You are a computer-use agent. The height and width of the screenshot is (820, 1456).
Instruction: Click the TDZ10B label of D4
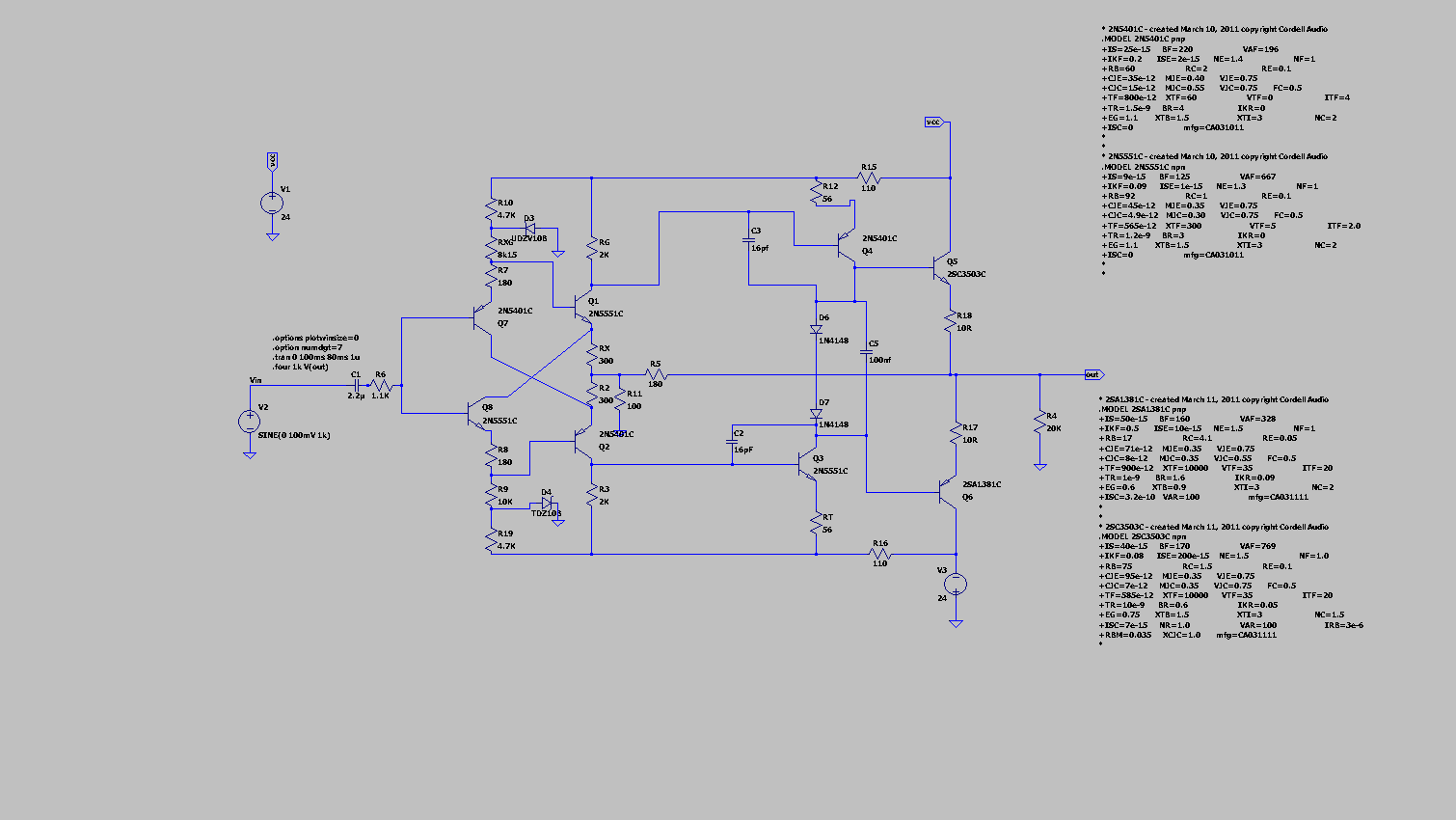click(546, 513)
